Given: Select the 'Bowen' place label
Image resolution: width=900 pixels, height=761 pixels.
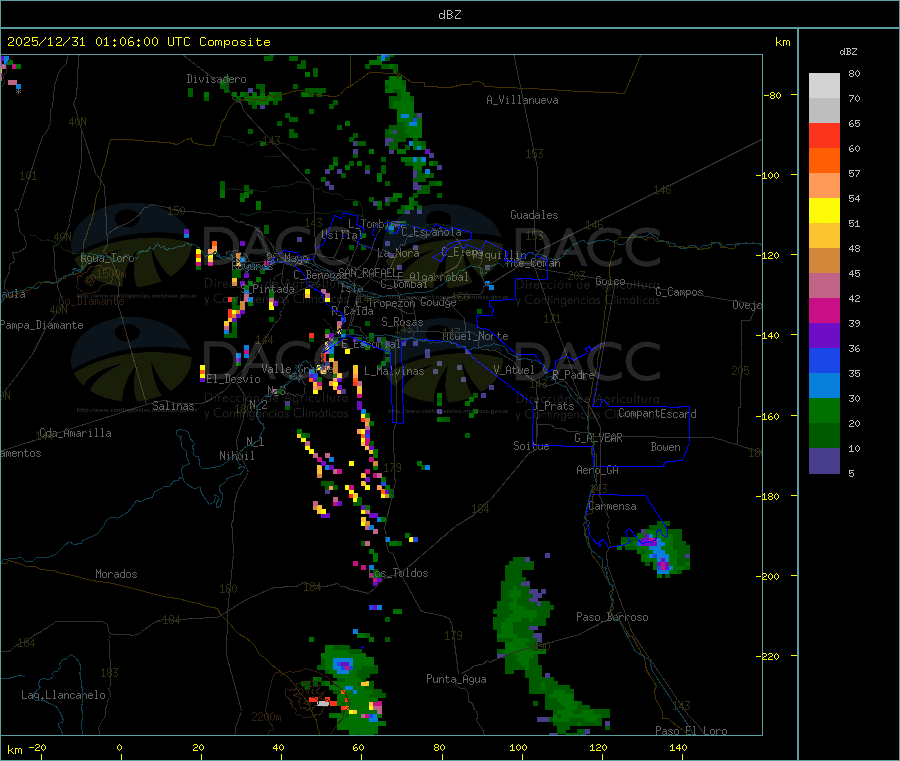Looking at the screenshot, I should pos(666,448).
